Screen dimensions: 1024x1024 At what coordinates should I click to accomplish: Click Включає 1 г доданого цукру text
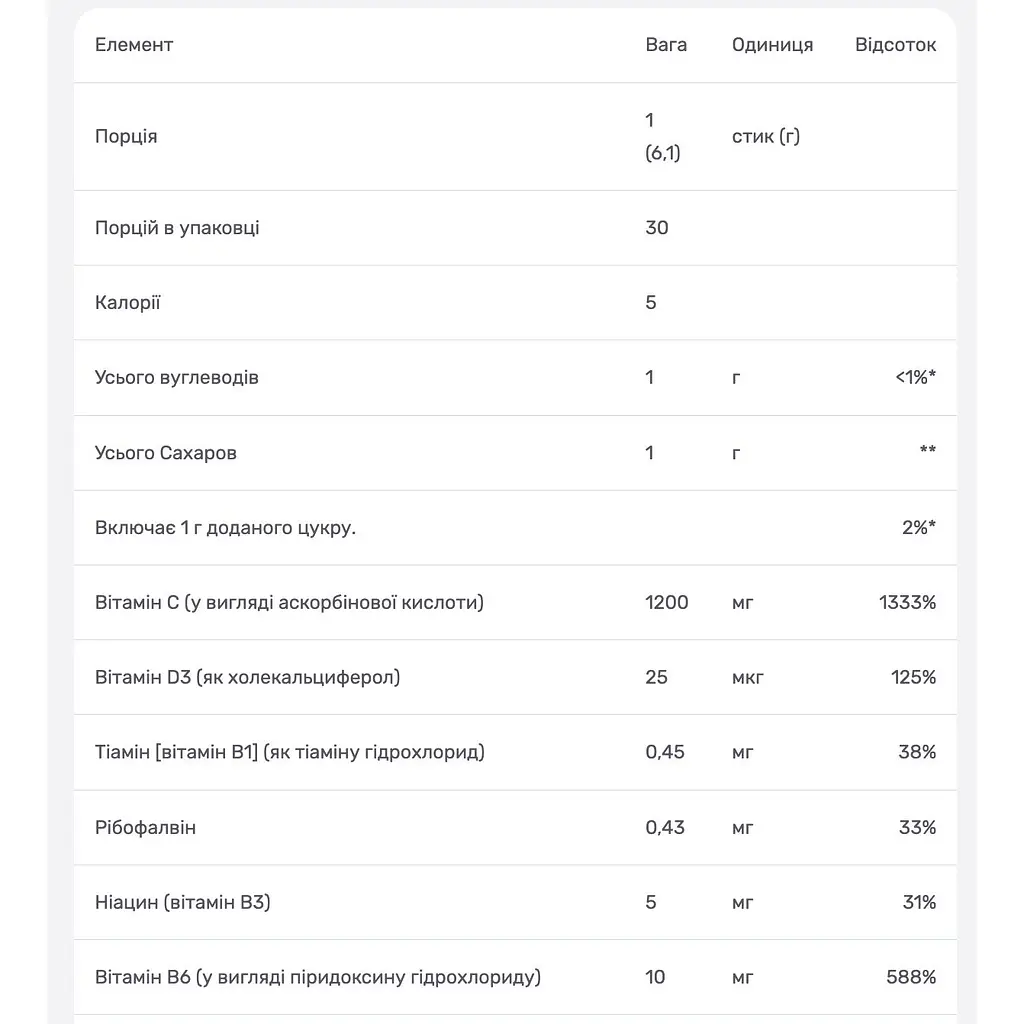[225, 528]
